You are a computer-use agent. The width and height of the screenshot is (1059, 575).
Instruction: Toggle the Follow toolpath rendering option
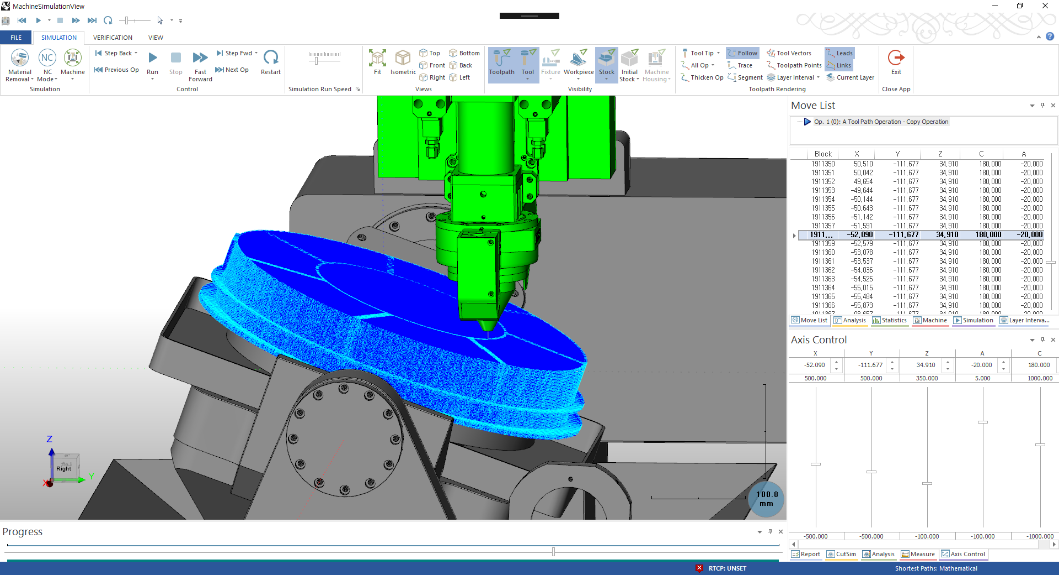point(742,53)
